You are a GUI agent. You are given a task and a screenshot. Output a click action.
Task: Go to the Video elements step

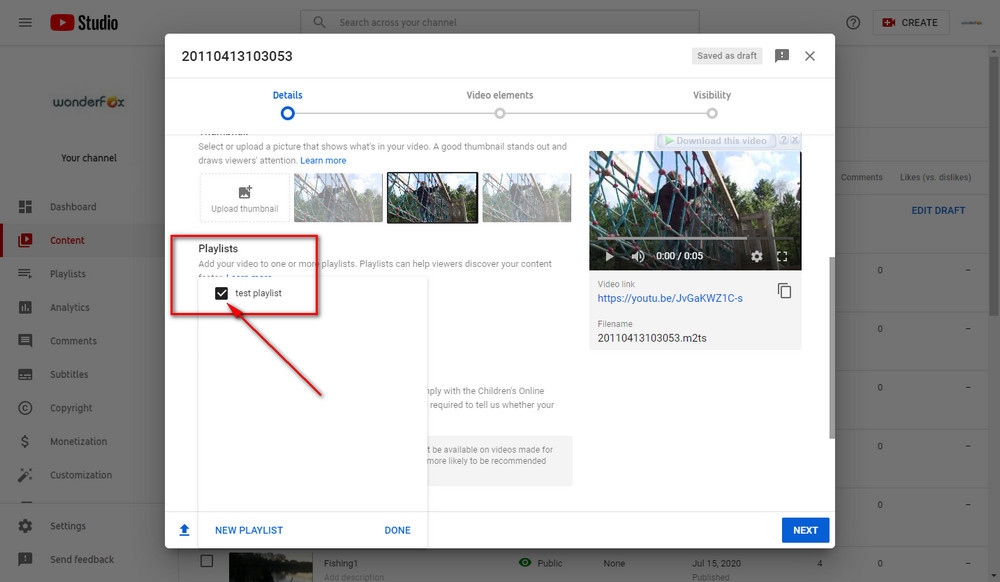tap(500, 113)
